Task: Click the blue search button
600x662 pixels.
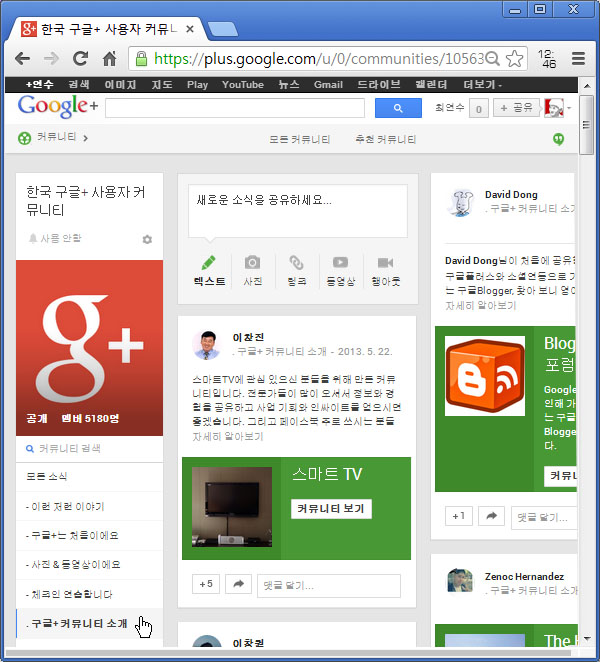Action: [398, 108]
